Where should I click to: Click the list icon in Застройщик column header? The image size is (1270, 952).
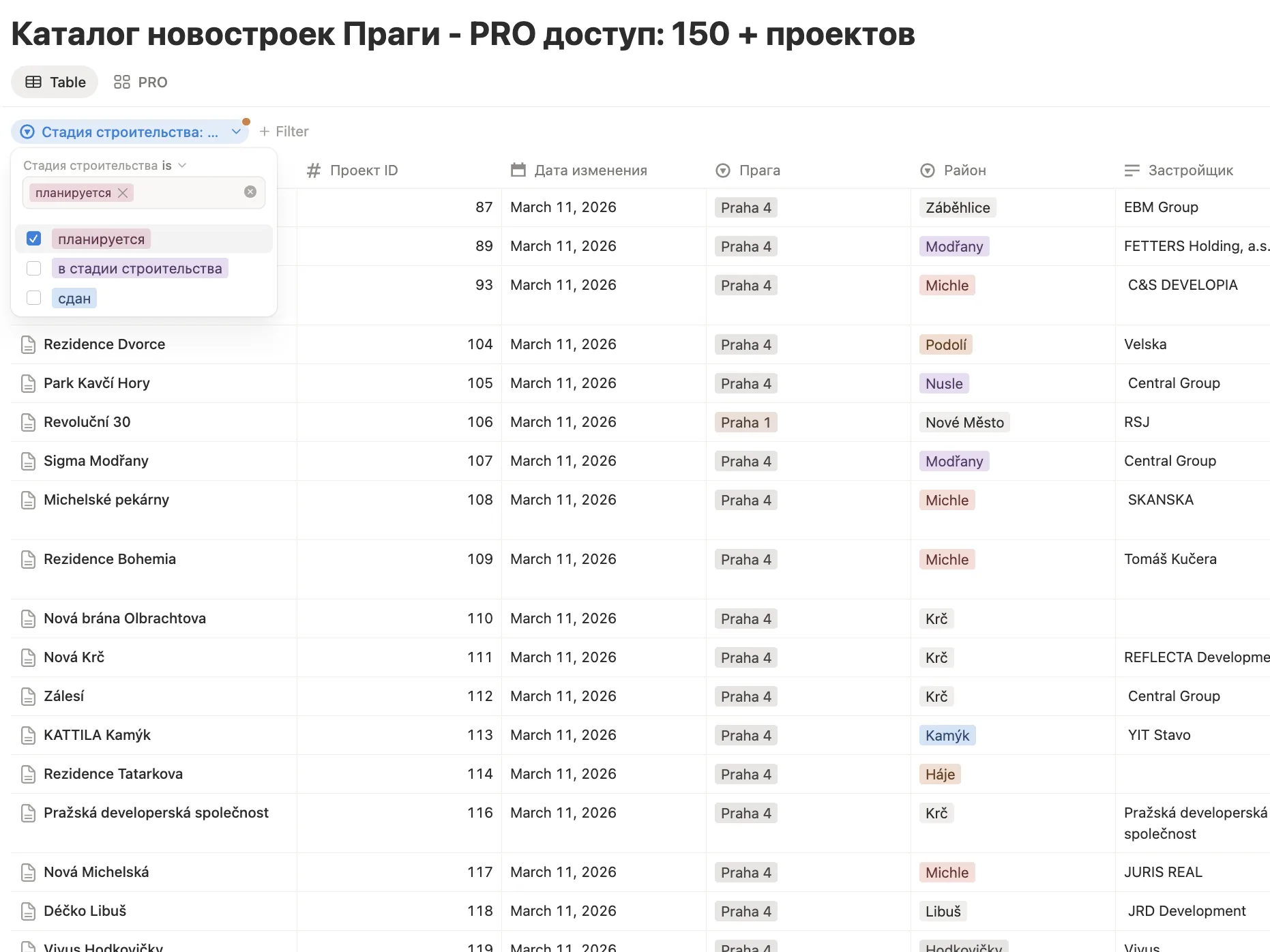(x=1132, y=170)
